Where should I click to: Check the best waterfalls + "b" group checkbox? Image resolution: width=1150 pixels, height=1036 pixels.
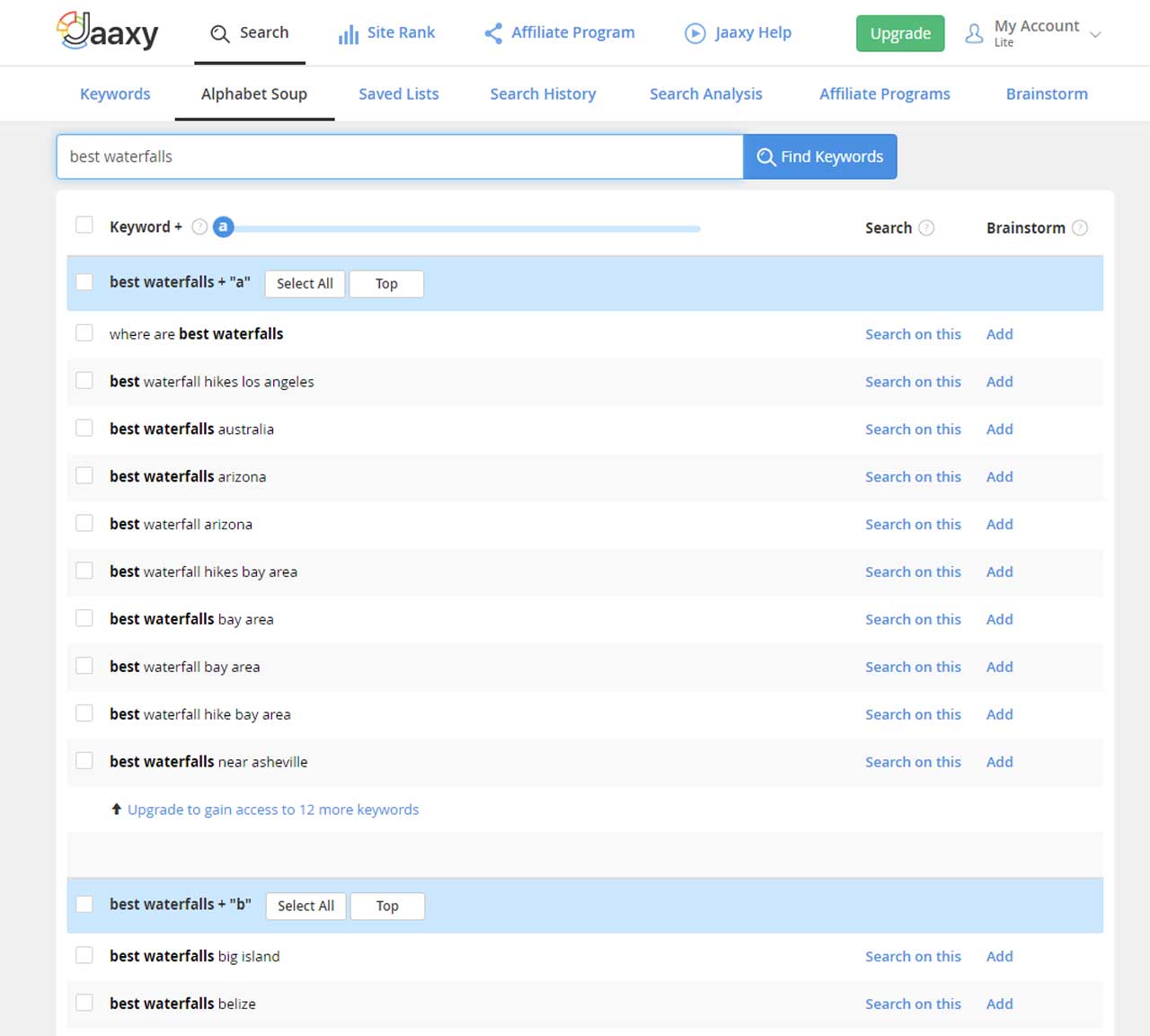pos(84,904)
